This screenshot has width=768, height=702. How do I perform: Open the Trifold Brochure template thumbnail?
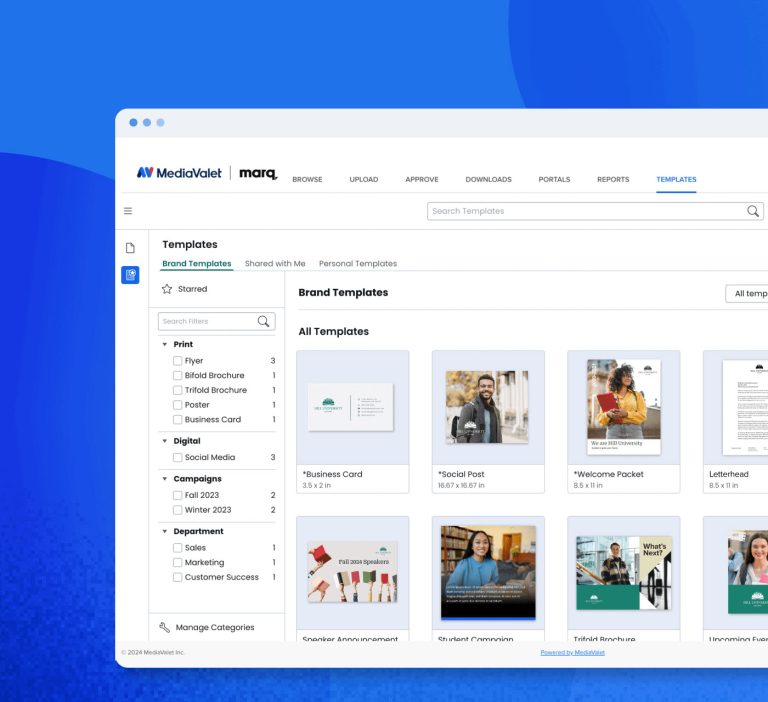624,572
